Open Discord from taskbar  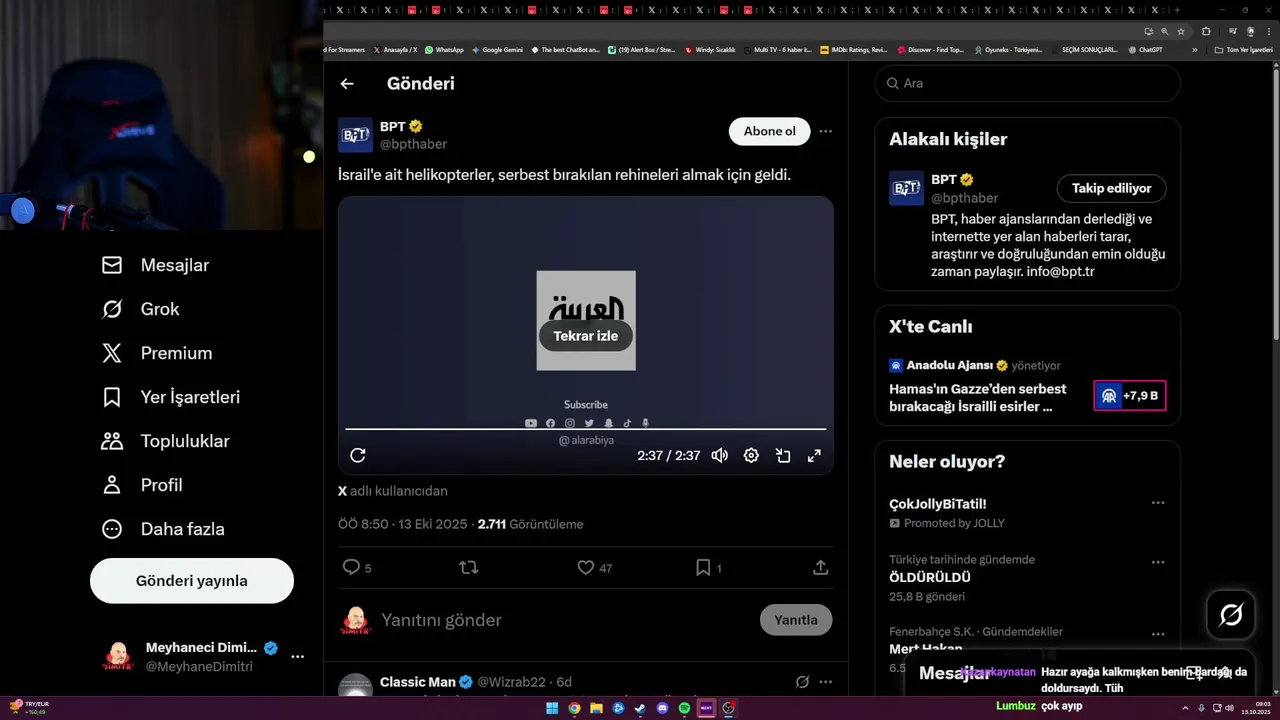click(662, 708)
